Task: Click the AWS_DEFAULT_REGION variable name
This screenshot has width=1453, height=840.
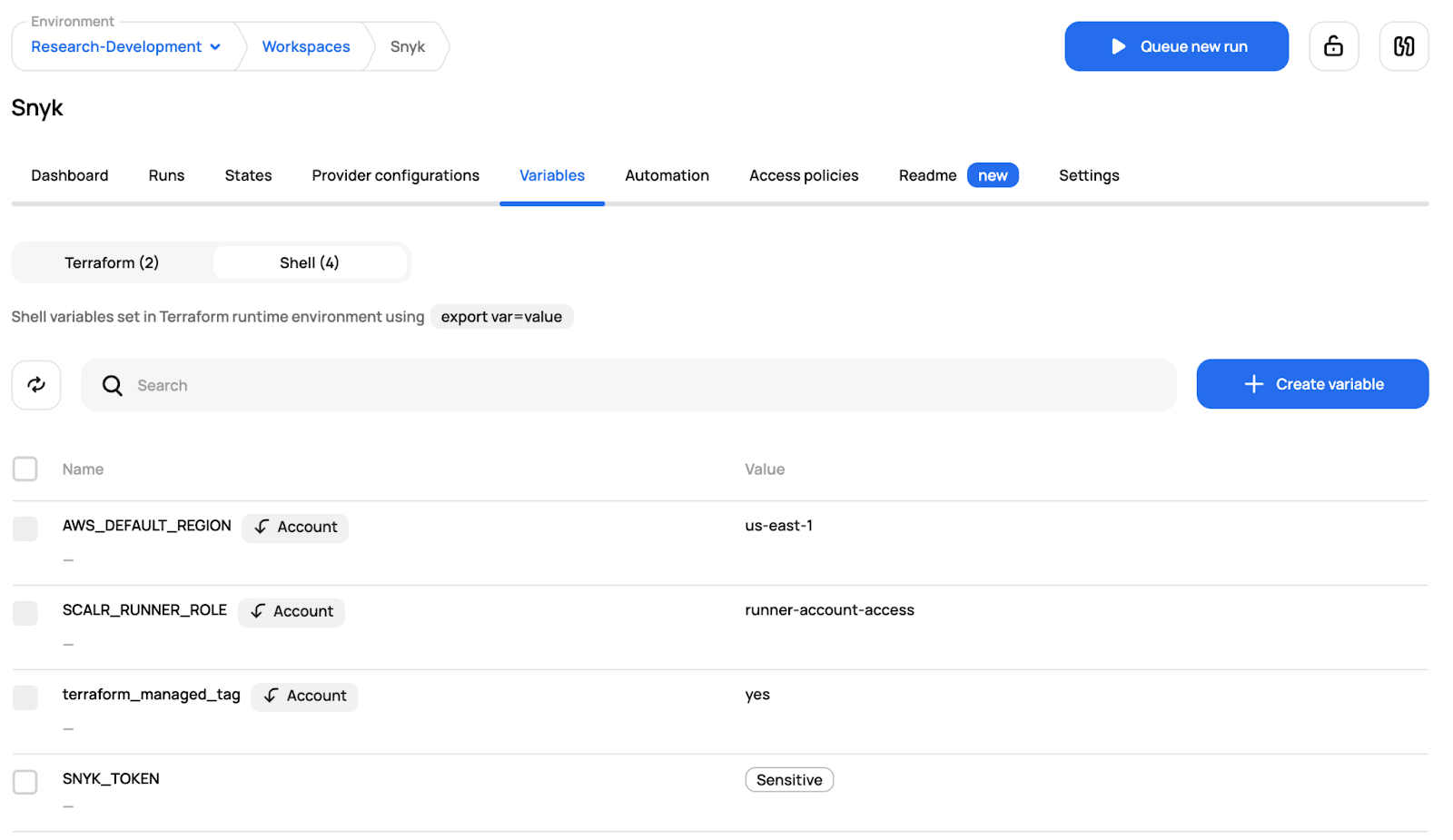Action: (147, 526)
